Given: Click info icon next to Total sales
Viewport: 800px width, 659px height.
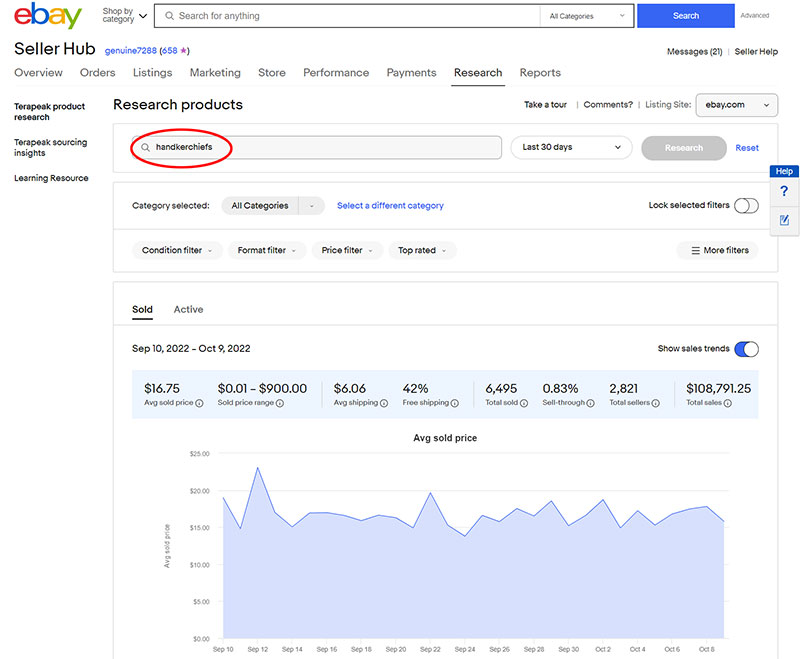Looking at the screenshot, I should point(727,403).
